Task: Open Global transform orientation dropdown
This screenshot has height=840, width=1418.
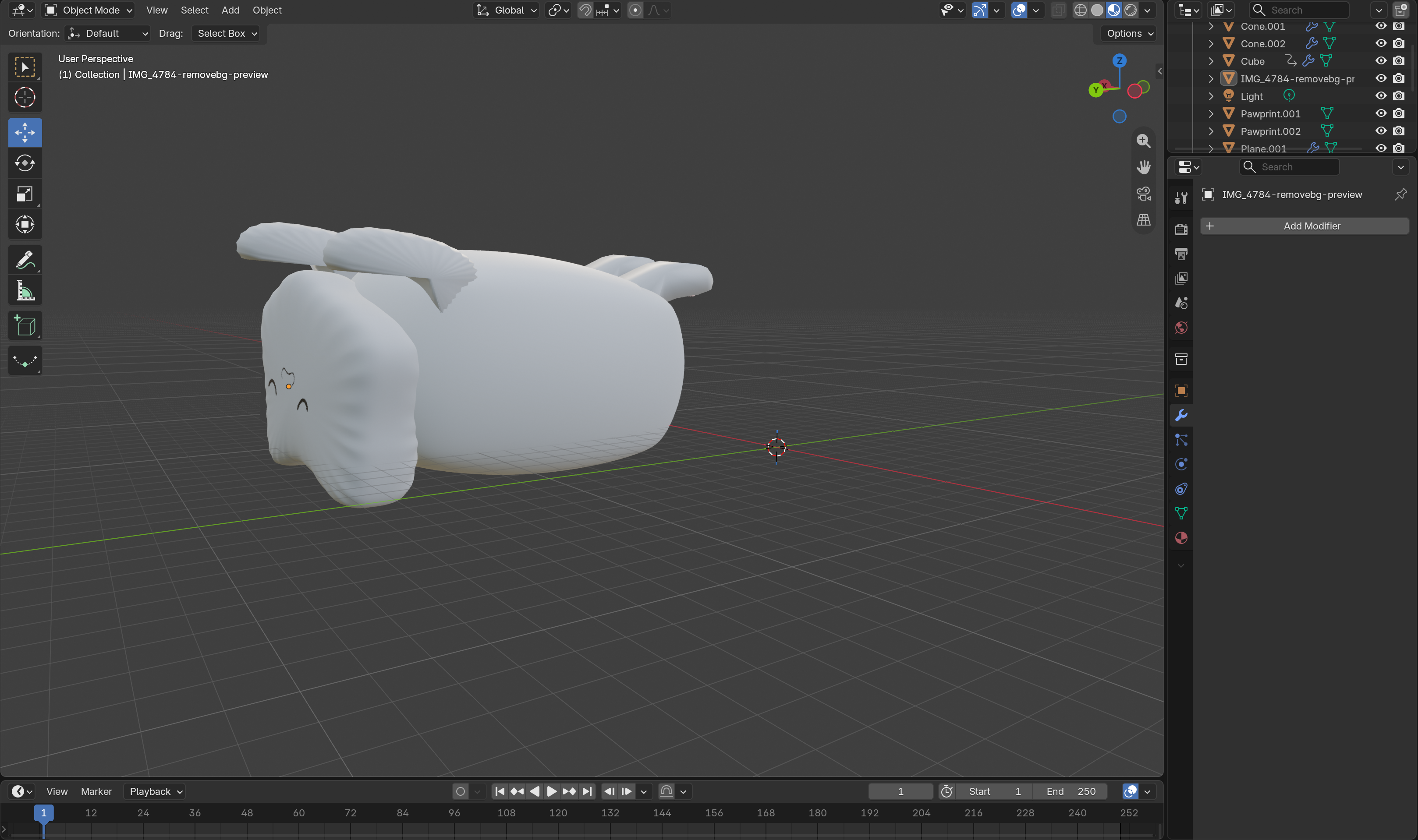Action: point(506,10)
